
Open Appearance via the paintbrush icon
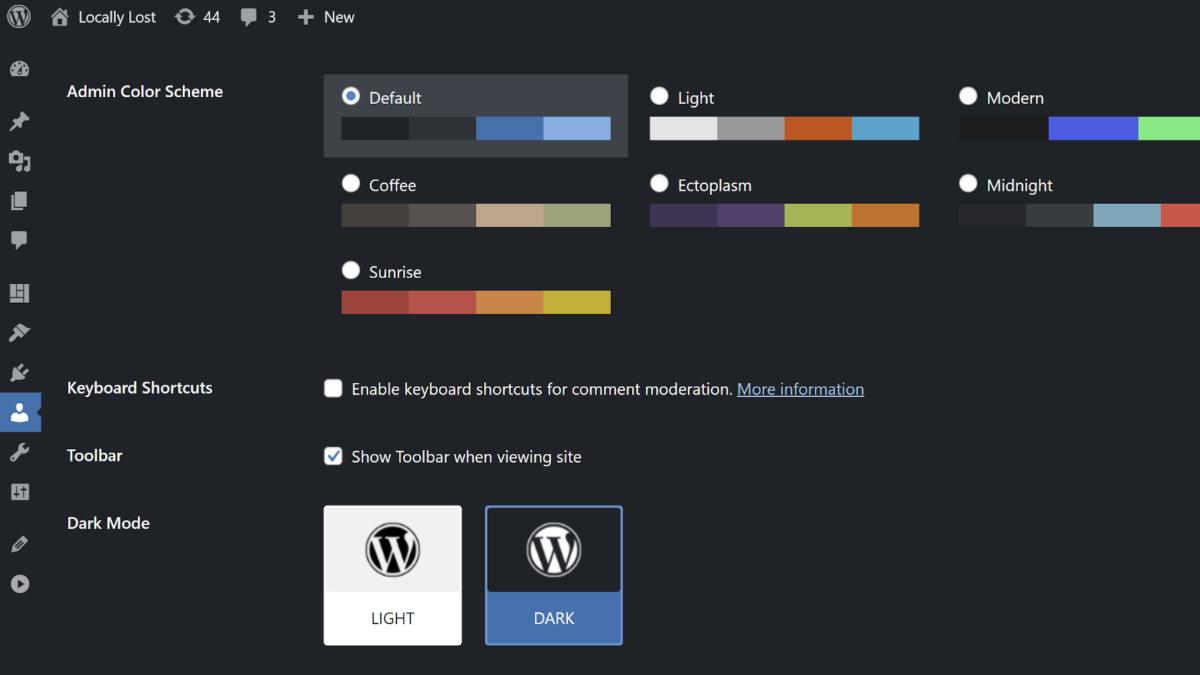pos(19,333)
